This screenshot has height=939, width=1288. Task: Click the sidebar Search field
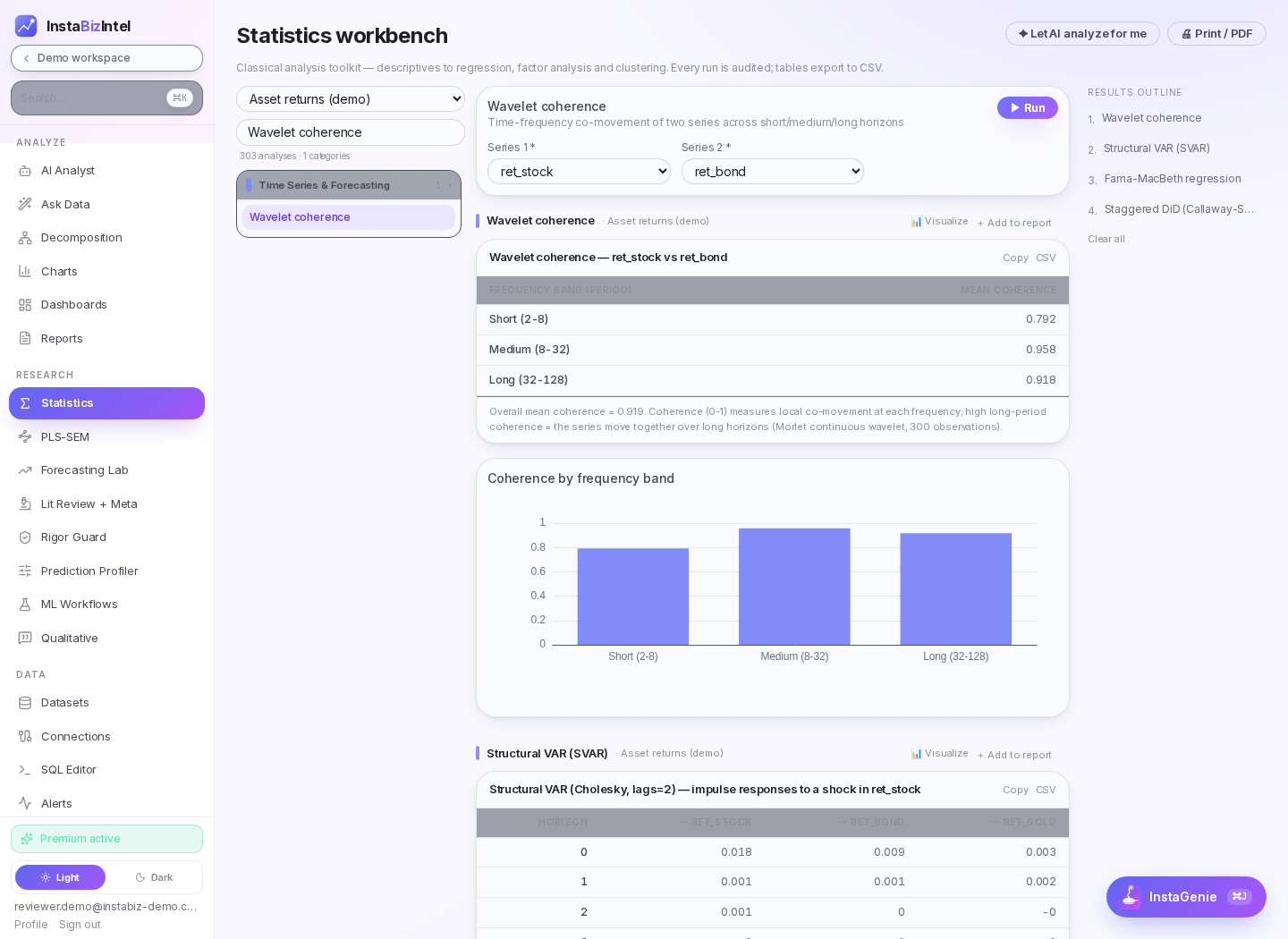[106, 98]
